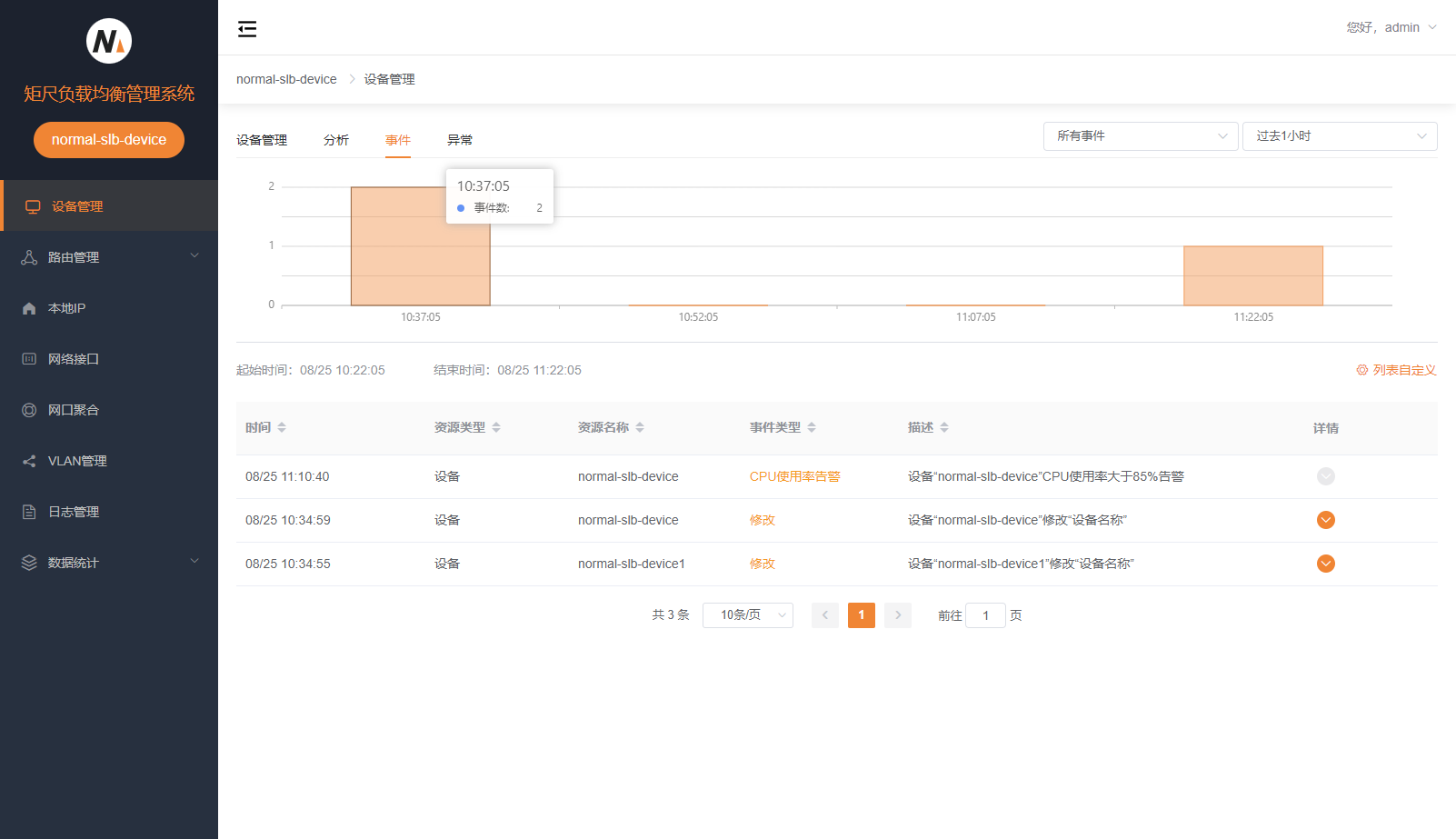1456x839 pixels.
Task: Click the 数据统计 layers icon
Action: (29, 563)
